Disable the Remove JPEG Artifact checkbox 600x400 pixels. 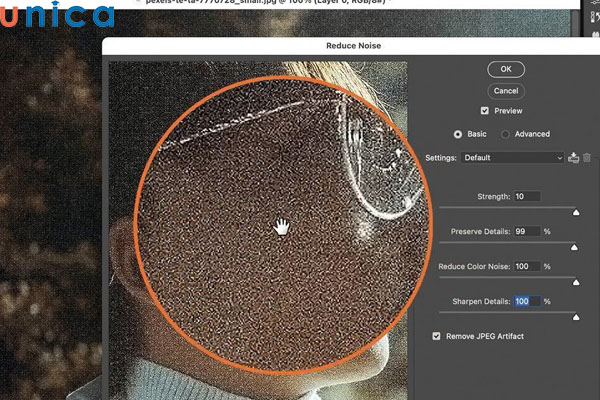pyautogui.click(x=436, y=336)
